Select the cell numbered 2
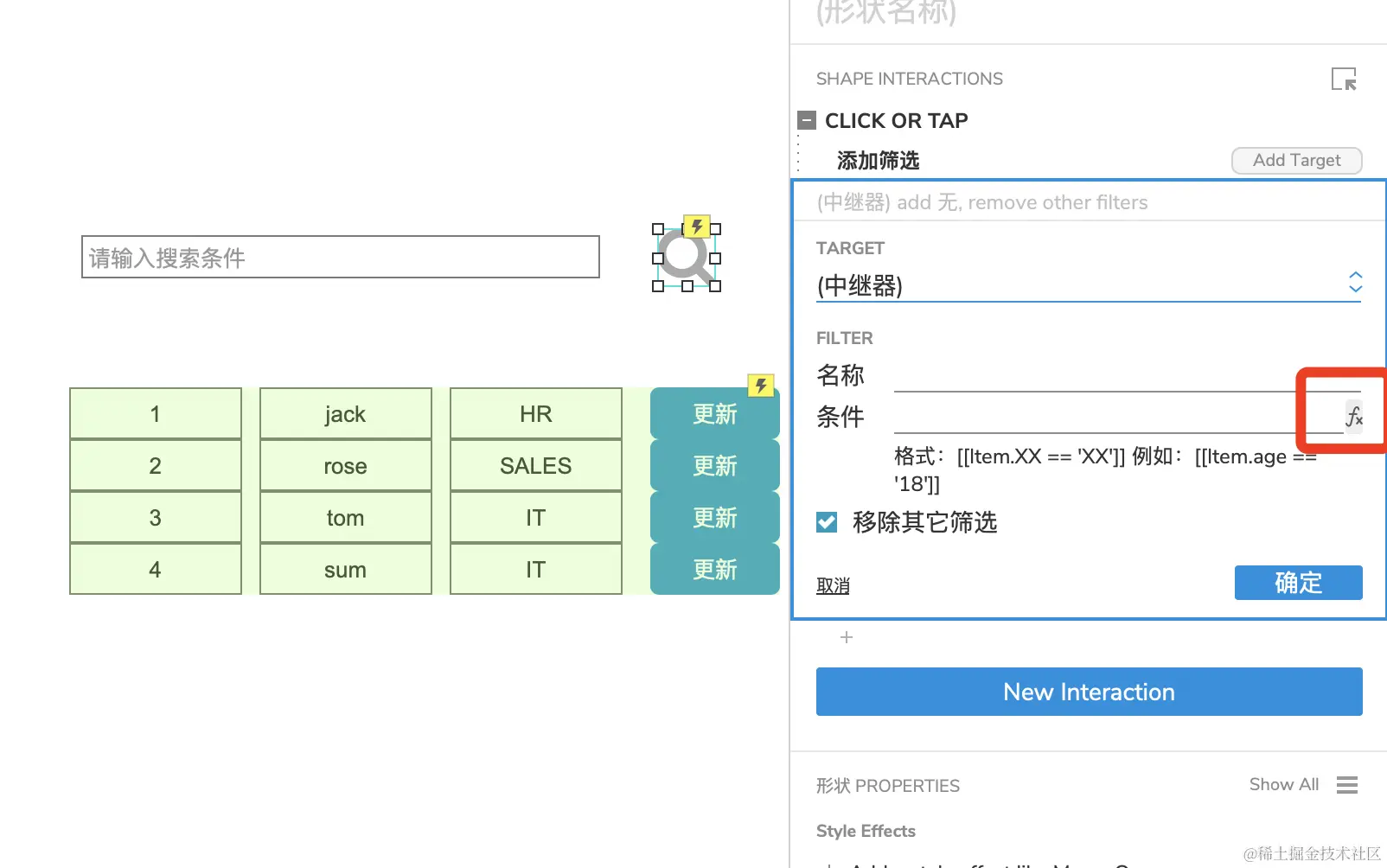Viewport: 1387px width, 868px height. point(156,465)
